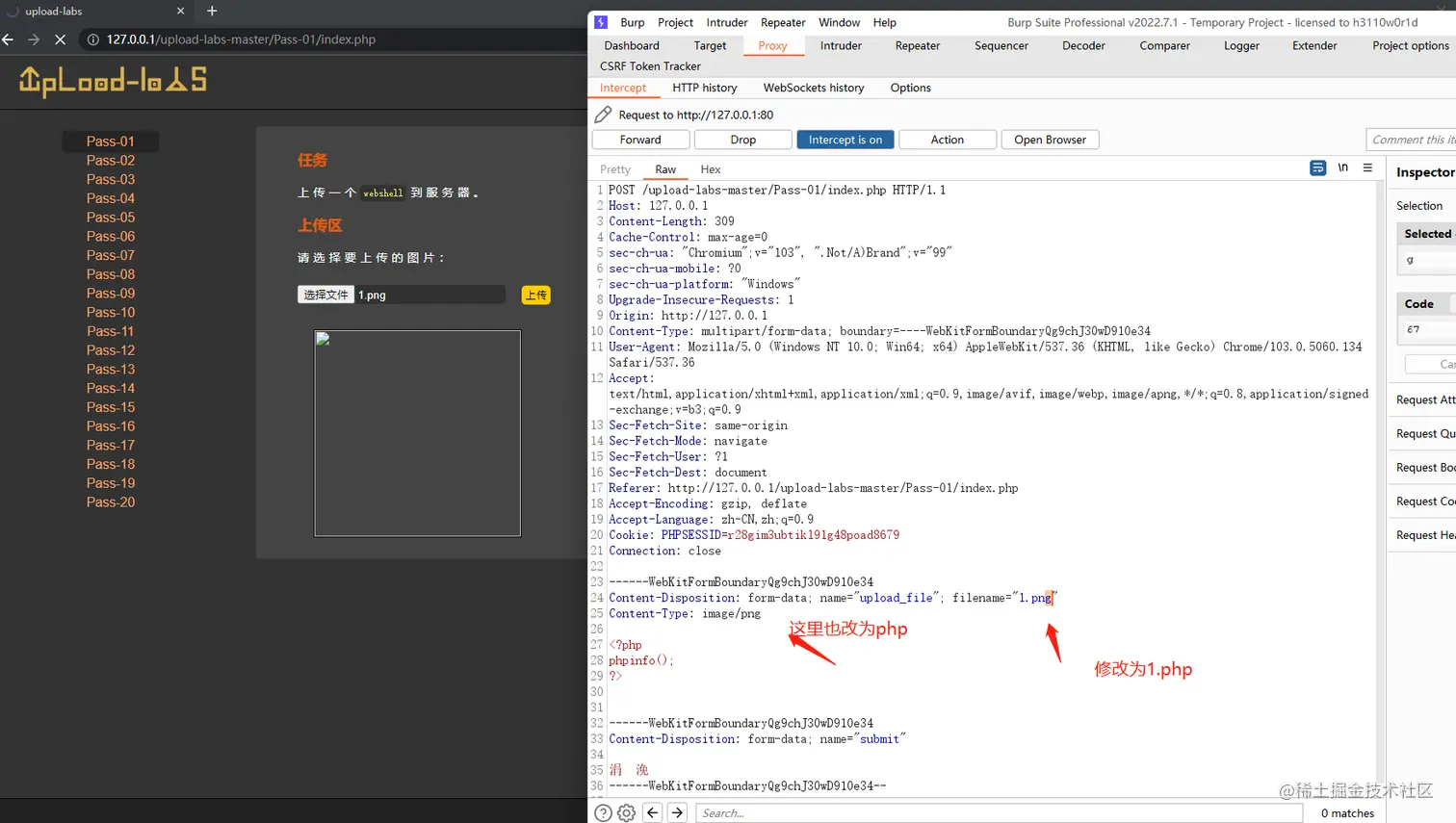Expand the Request Headers section in Inspector
The width and height of the screenshot is (1456, 823).
[1425, 535]
